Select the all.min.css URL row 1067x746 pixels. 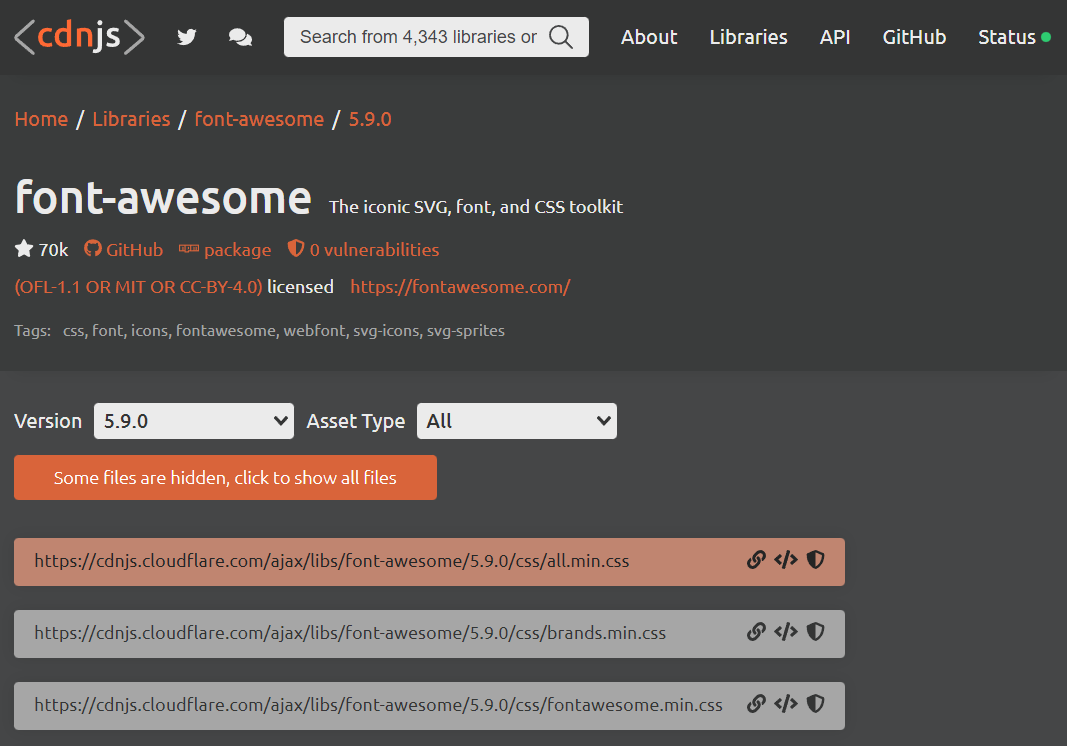pos(429,562)
